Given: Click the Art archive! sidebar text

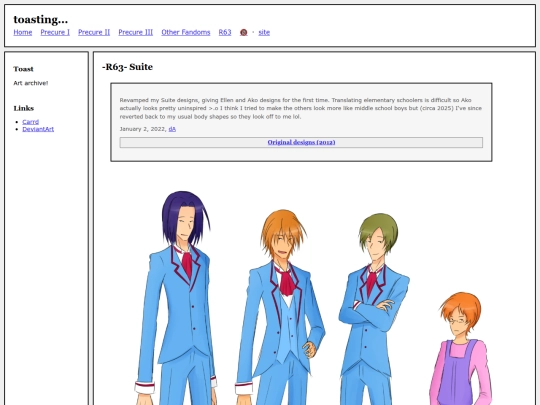Looking at the screenshot, I should tap(31, 83).
